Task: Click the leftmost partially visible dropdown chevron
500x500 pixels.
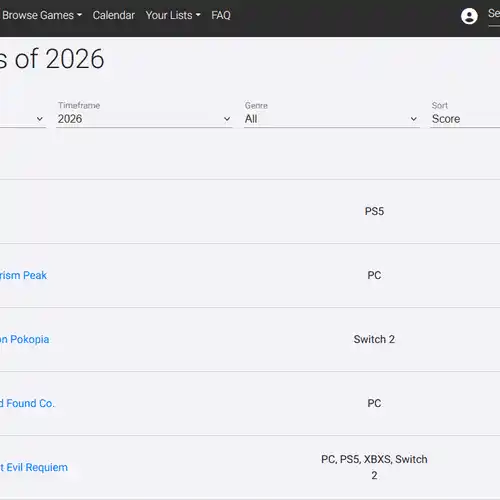Action: coord(40,119)
